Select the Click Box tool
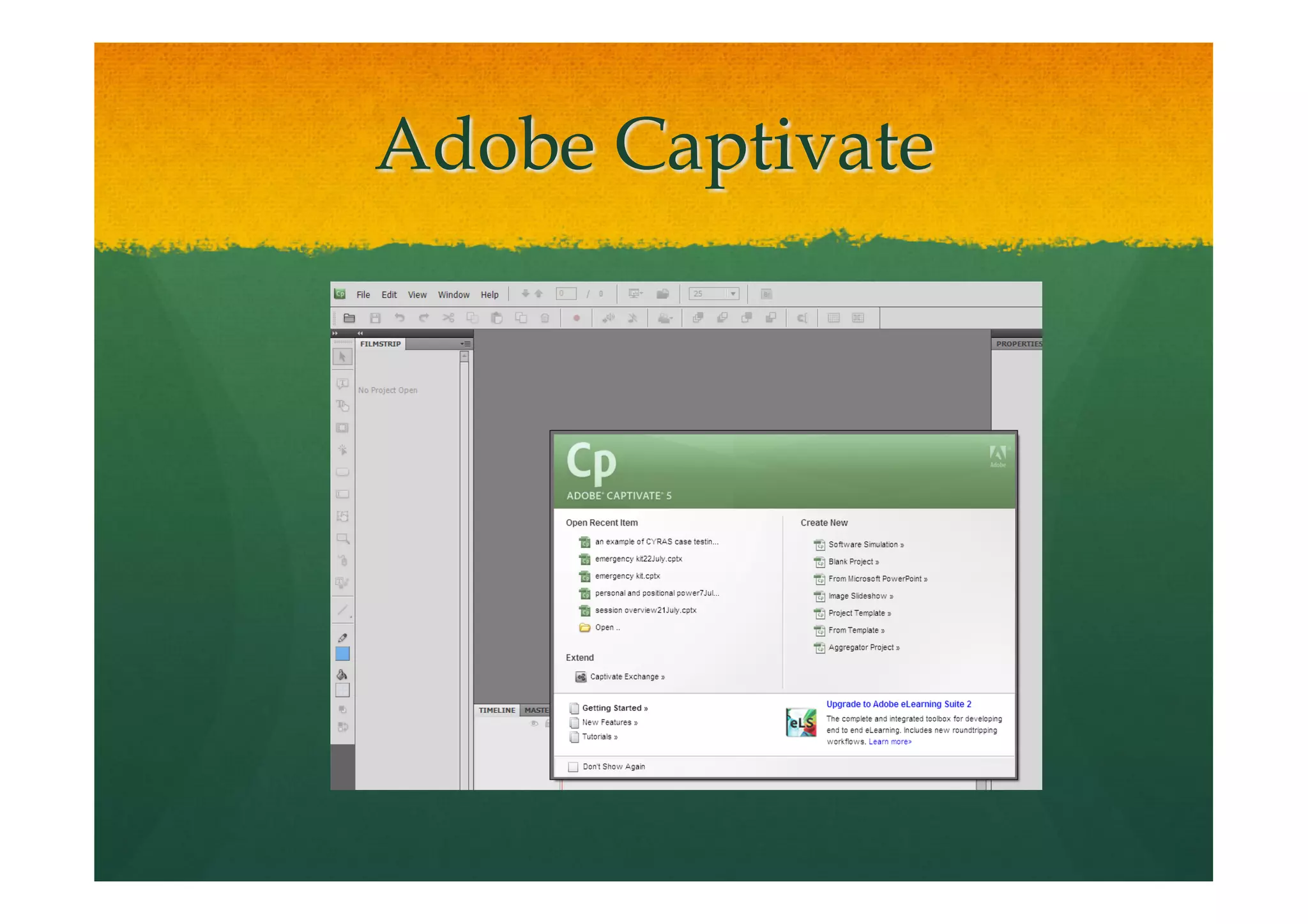This screenshot has height=924, width=1308. click(342, 450)
